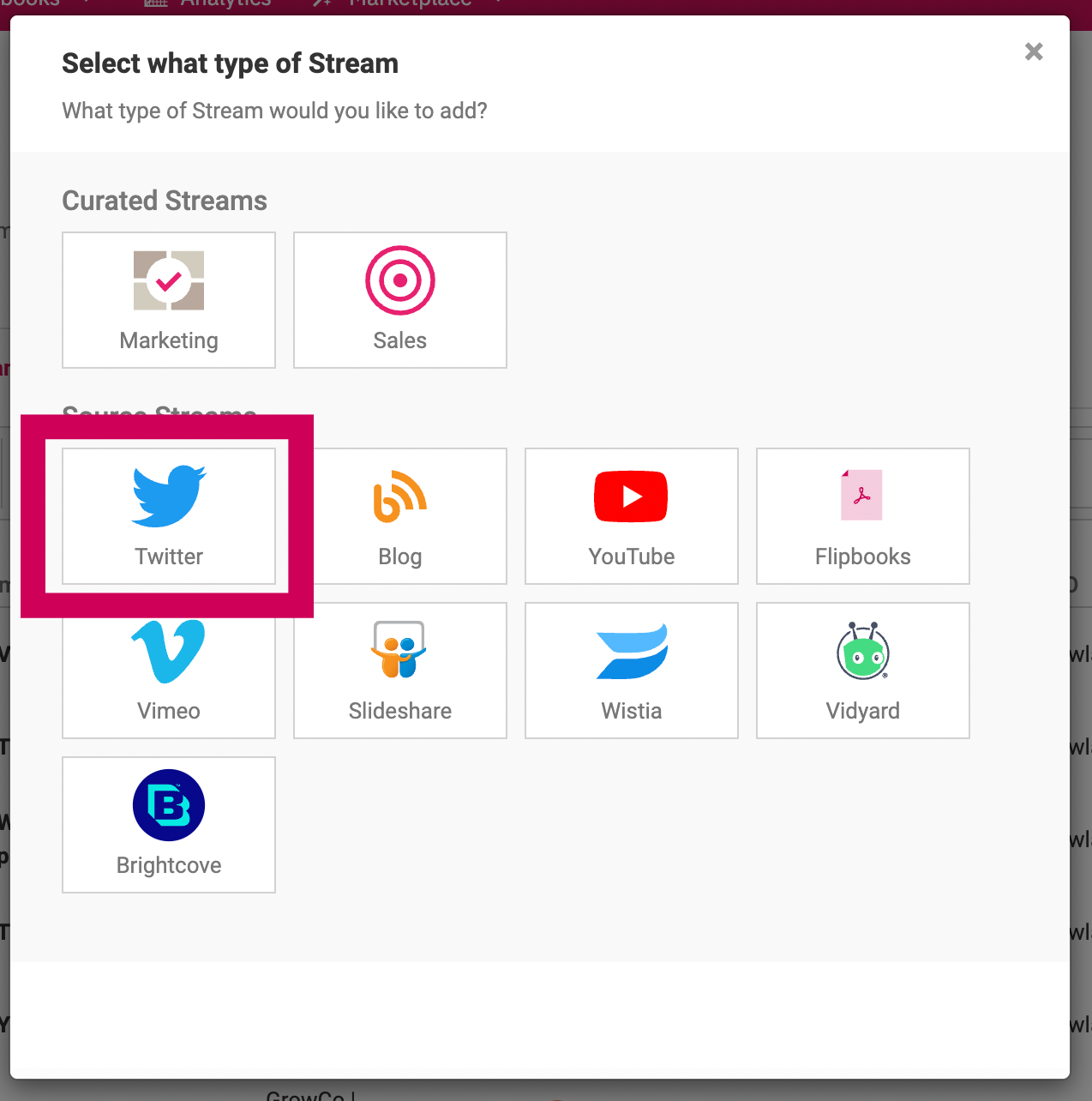This screenshot has height=1101, width=1092.
Task: Select the Marketing curated stream icon
Action: point(169,280)
